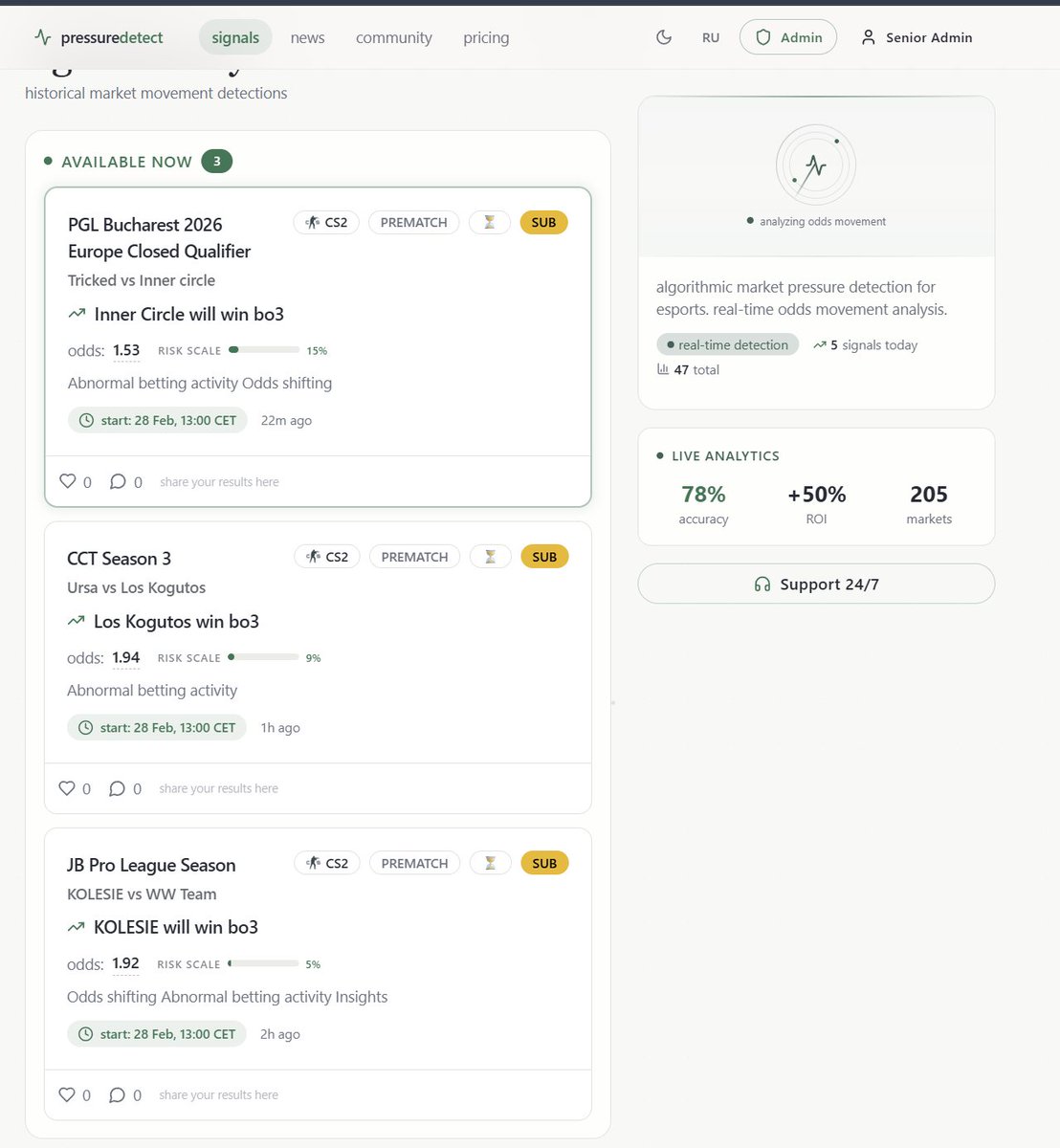This screenshot has height=1148, width=1060.
Task: Click the 78% accuracy stat
Action: [x=703, y=504]
